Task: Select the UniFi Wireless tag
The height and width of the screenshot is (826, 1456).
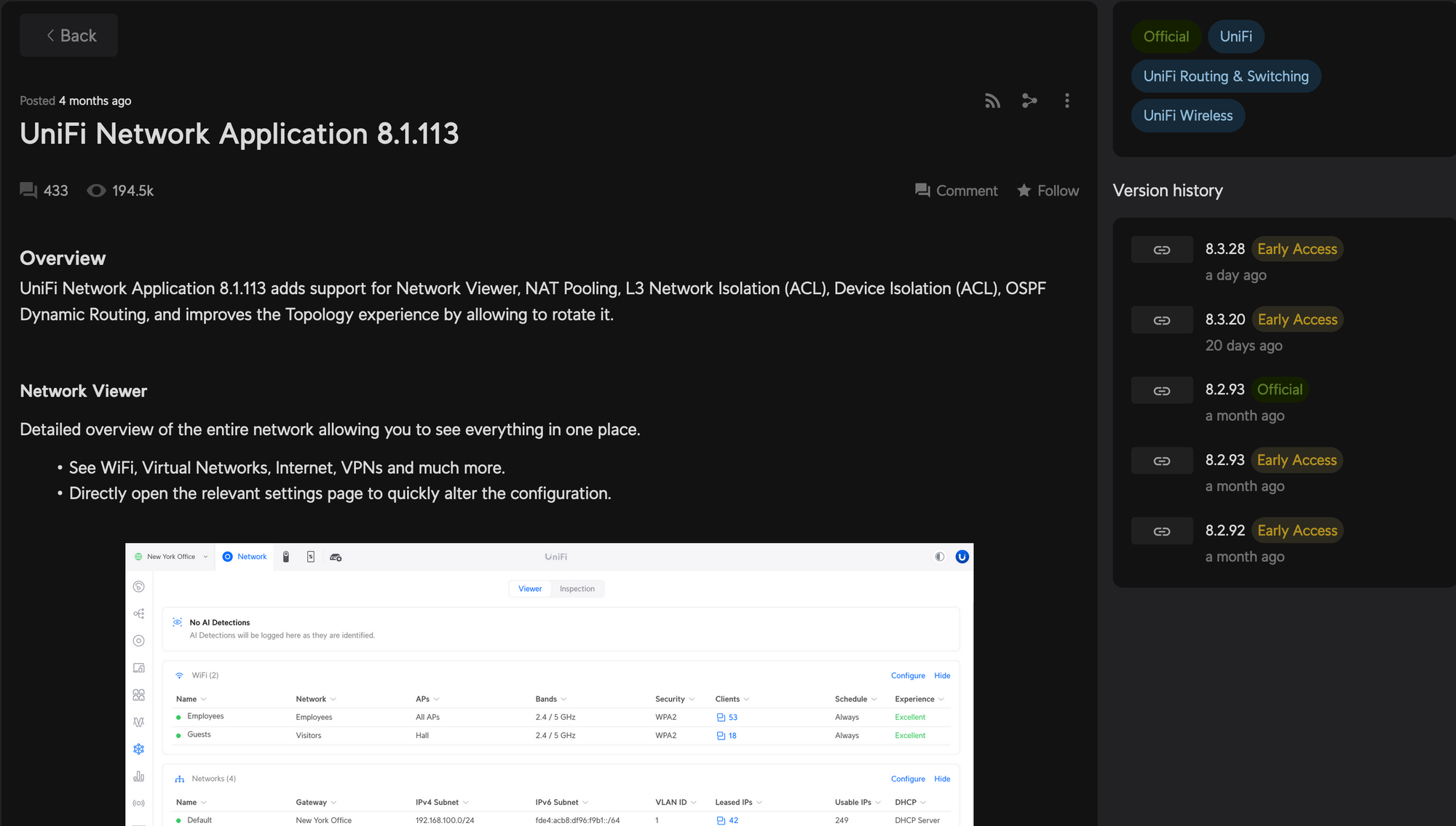Action: tap(1187, 116)
